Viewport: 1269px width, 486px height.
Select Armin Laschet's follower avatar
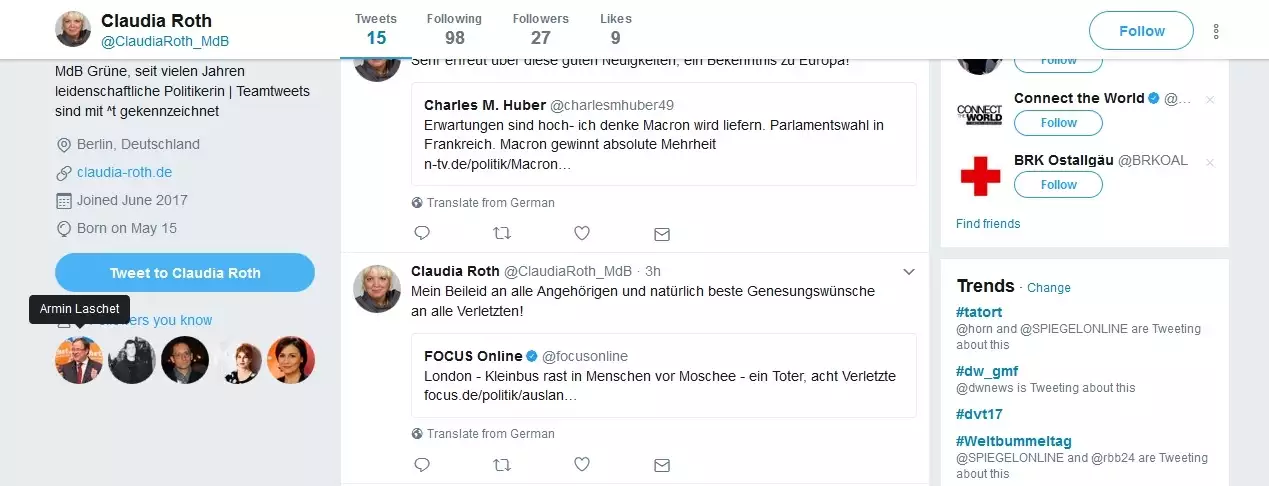(x=79, y=360)
